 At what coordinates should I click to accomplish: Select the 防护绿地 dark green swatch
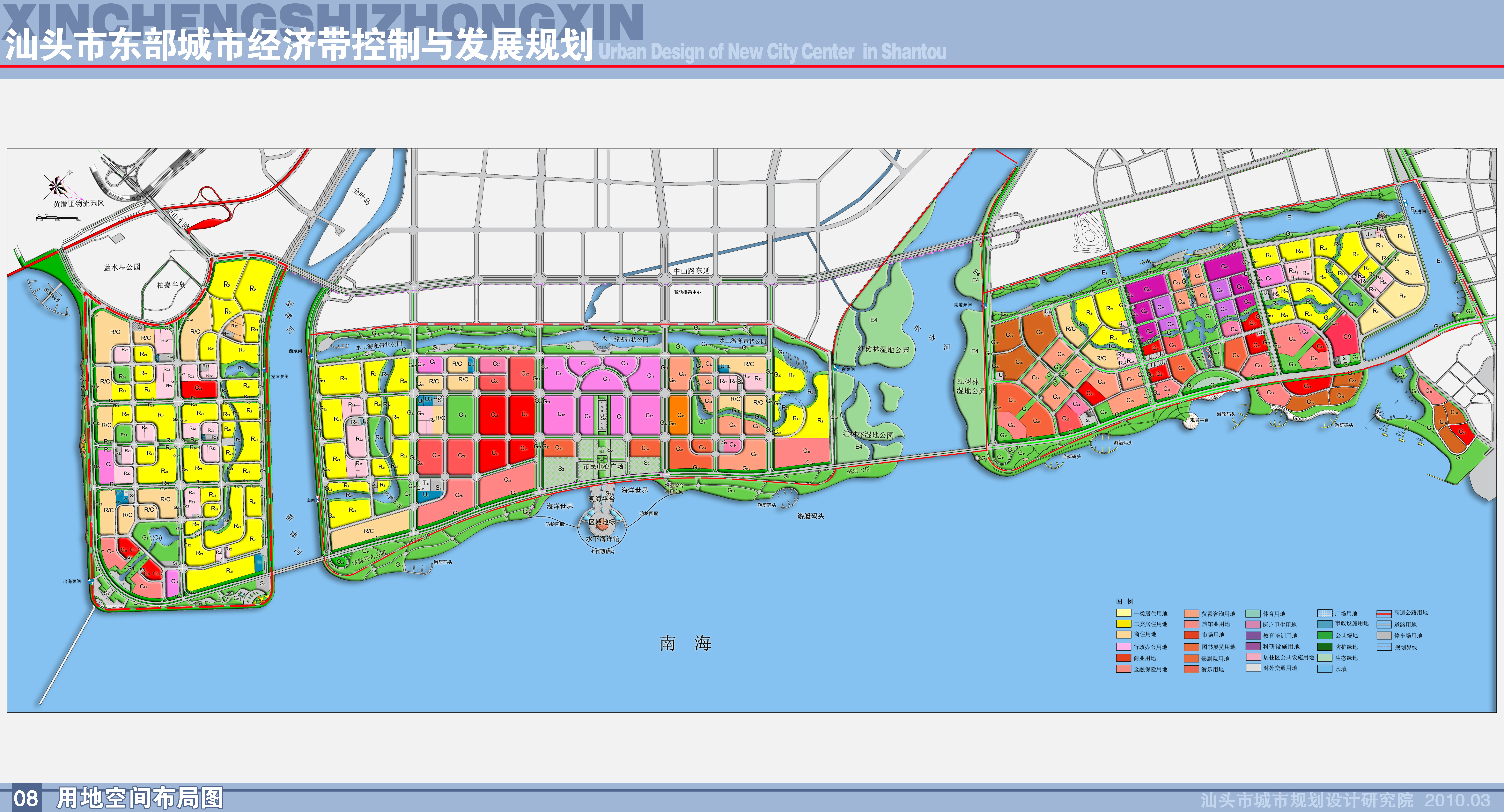point(1325,647)
